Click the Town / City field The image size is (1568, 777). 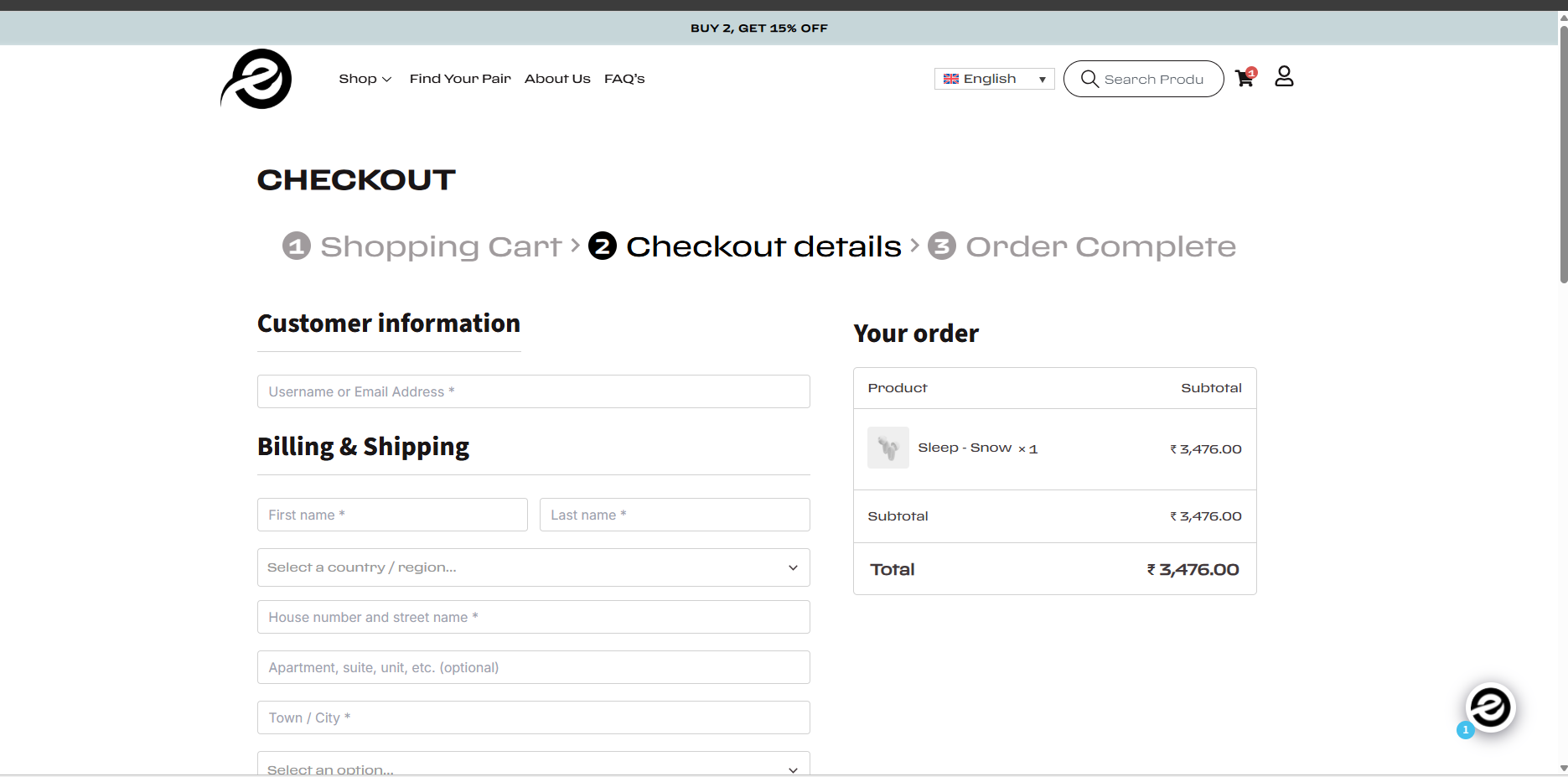pyautogui.click(x=533, y=717)
